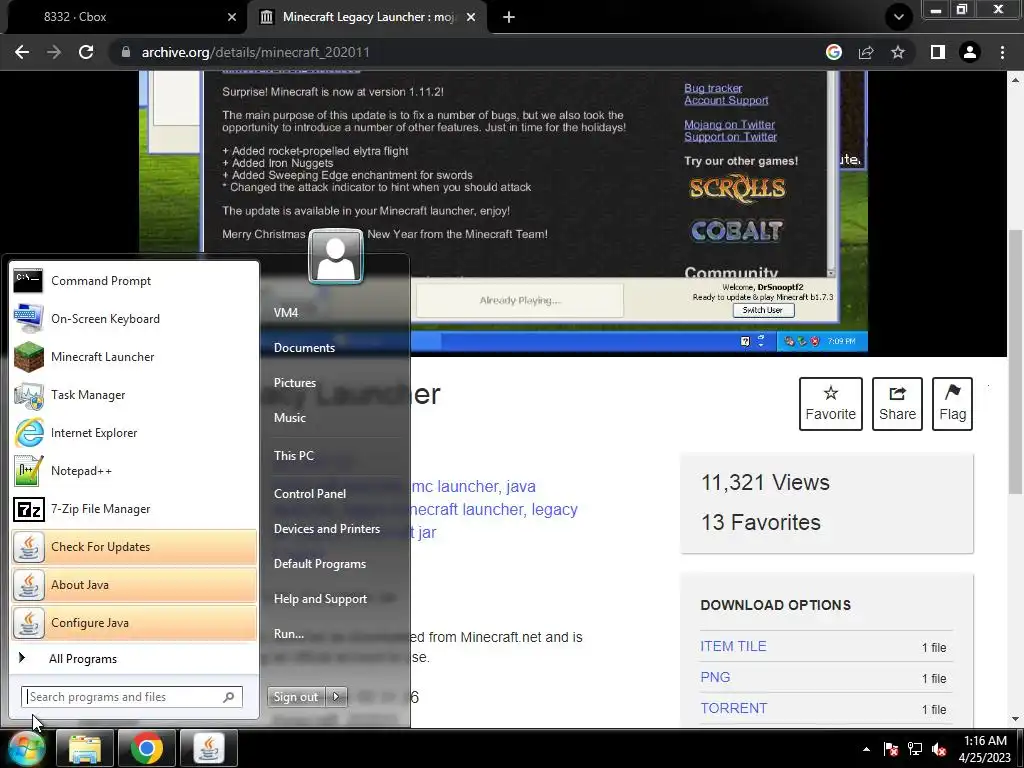The image size is (1024, 768).
Task: Open File Explorer from taskbar
Action: tap(85, 748)
